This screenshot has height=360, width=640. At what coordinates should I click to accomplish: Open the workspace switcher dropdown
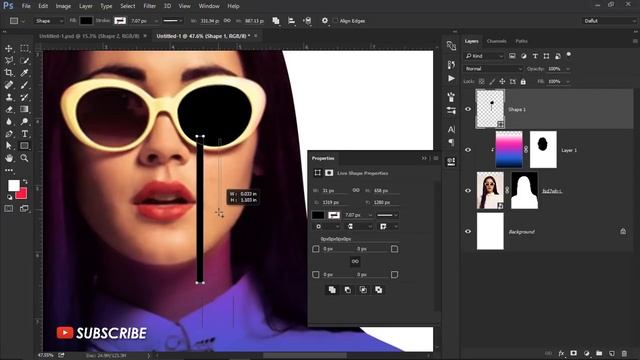click(609, 21)
